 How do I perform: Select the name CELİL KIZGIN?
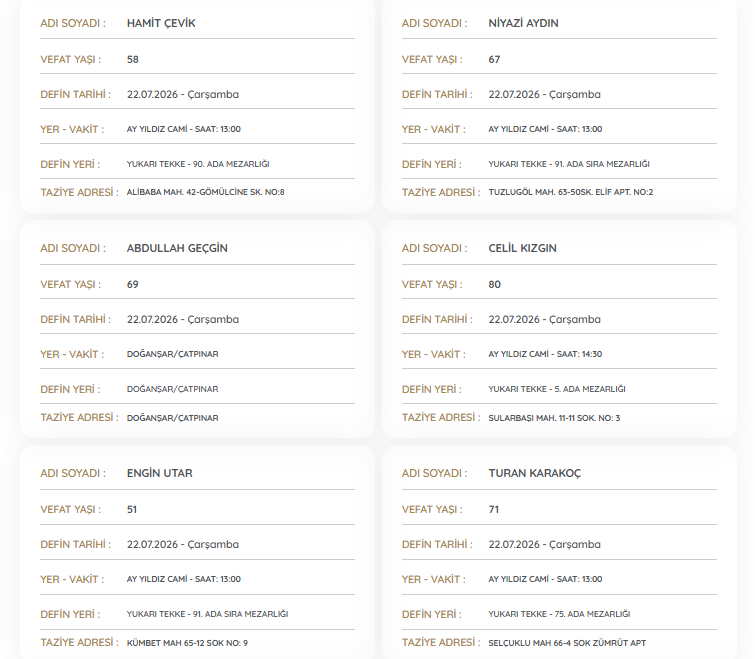click(x=522, y=248)
